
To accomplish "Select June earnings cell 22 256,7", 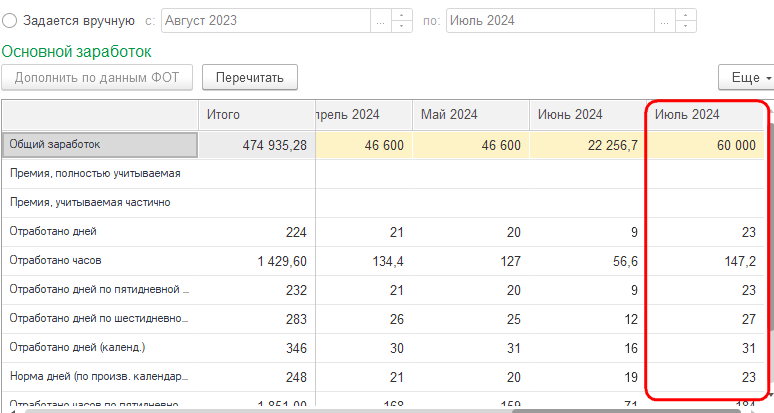I will [x=588, y=145].
